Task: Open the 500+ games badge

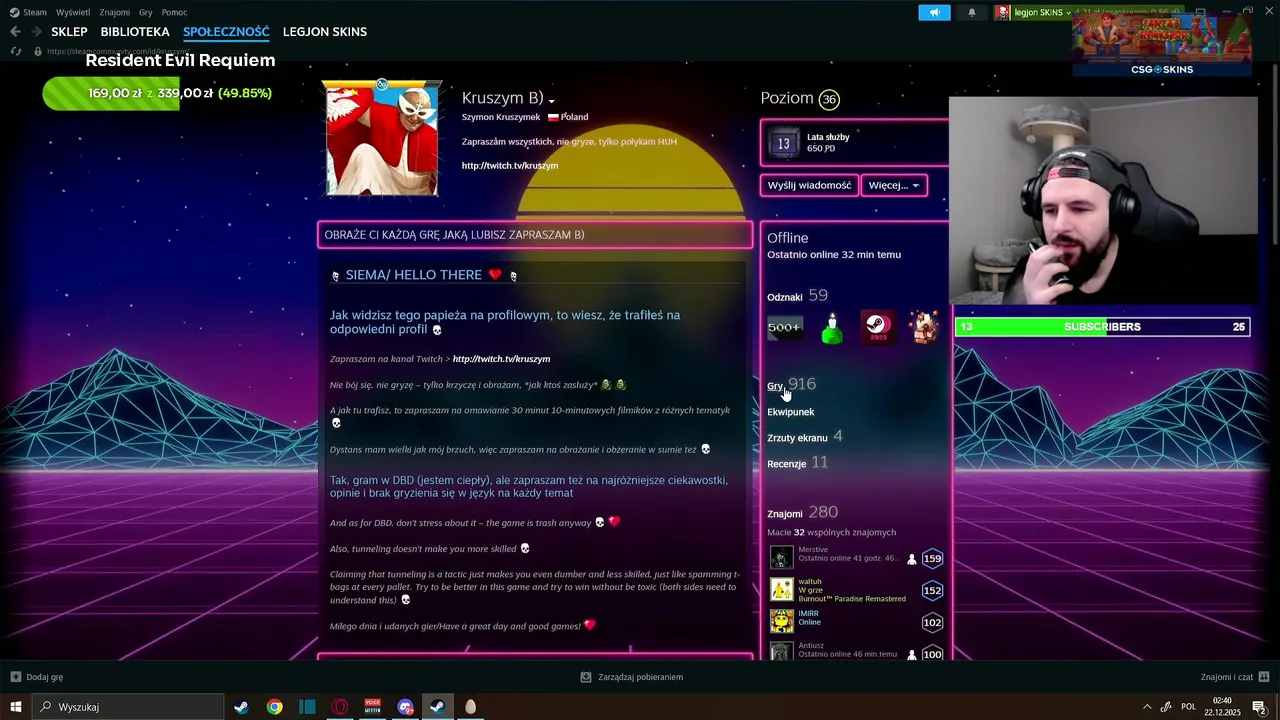Action: 785,327
